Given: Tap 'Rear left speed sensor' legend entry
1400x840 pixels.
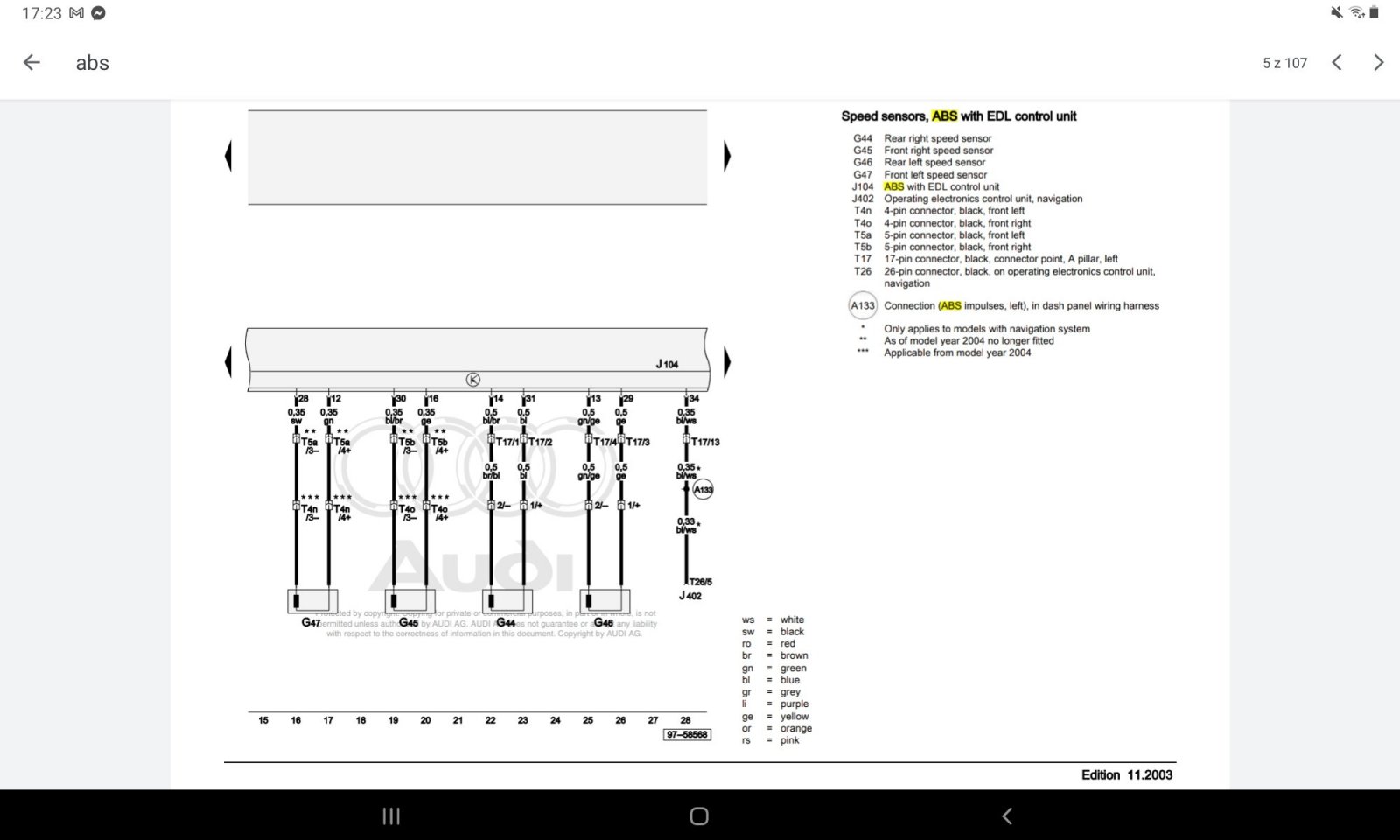Looking at the screenshot, I should tap(934, 162).
